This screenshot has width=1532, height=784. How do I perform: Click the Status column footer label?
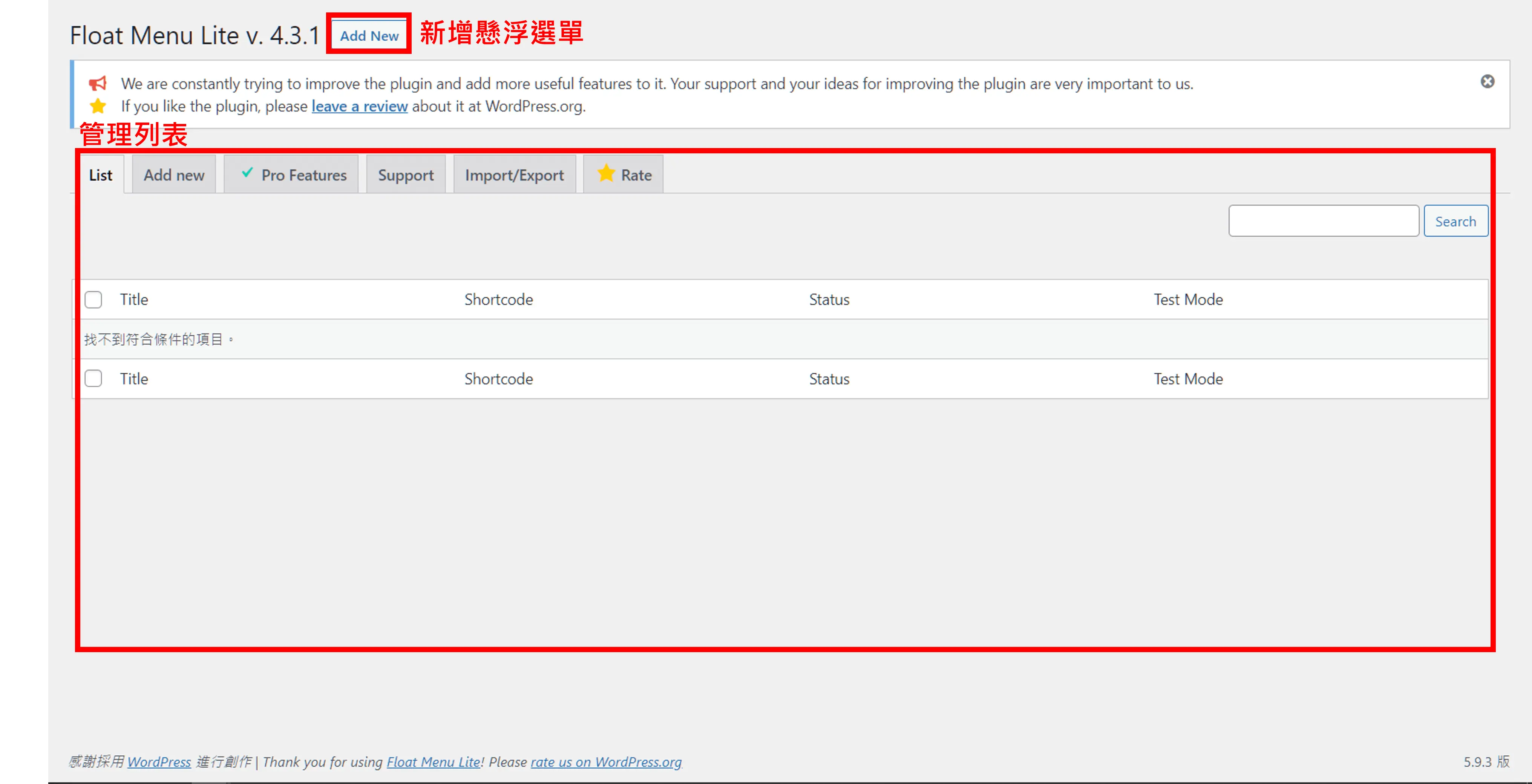829,379
